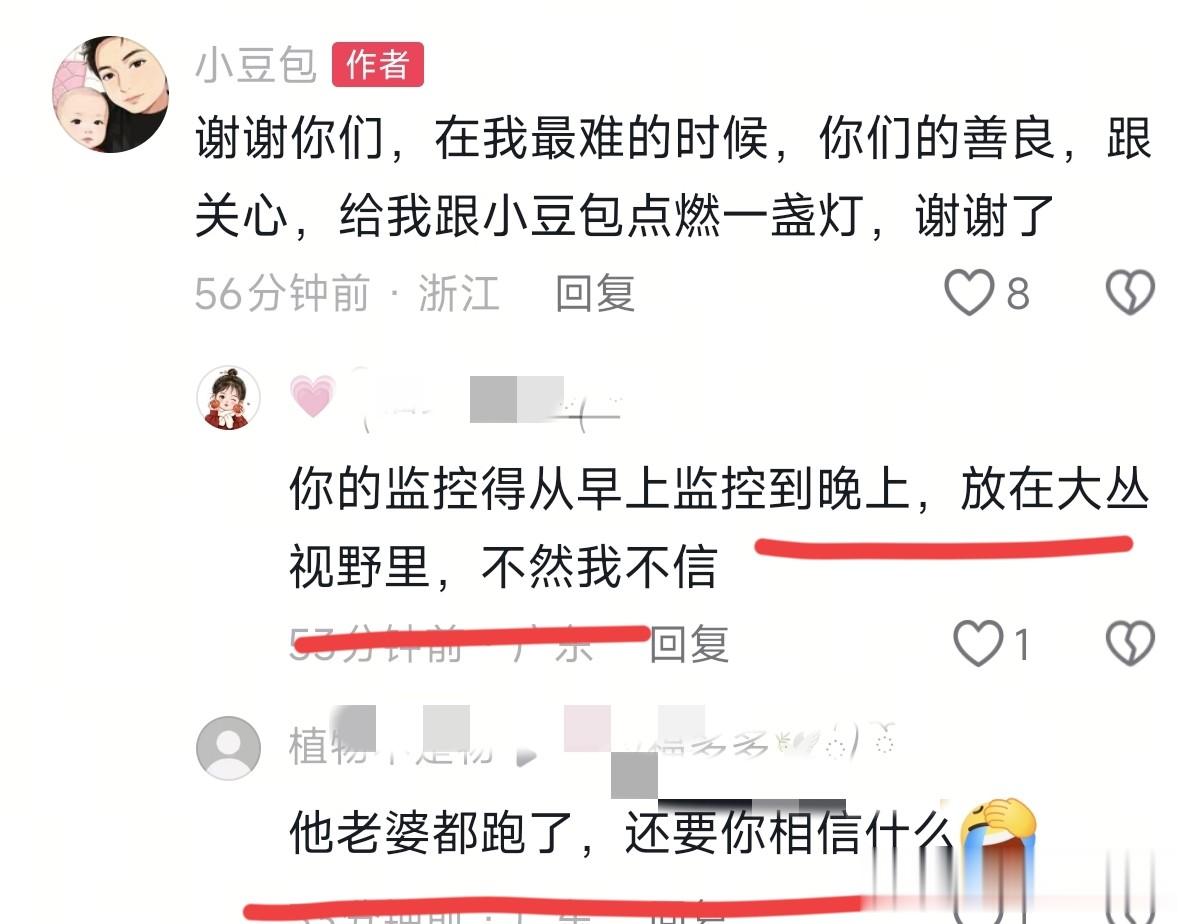
Task: Tap the 56分钟前 · 浙江 timestamp
Action: tap(347, 293)
